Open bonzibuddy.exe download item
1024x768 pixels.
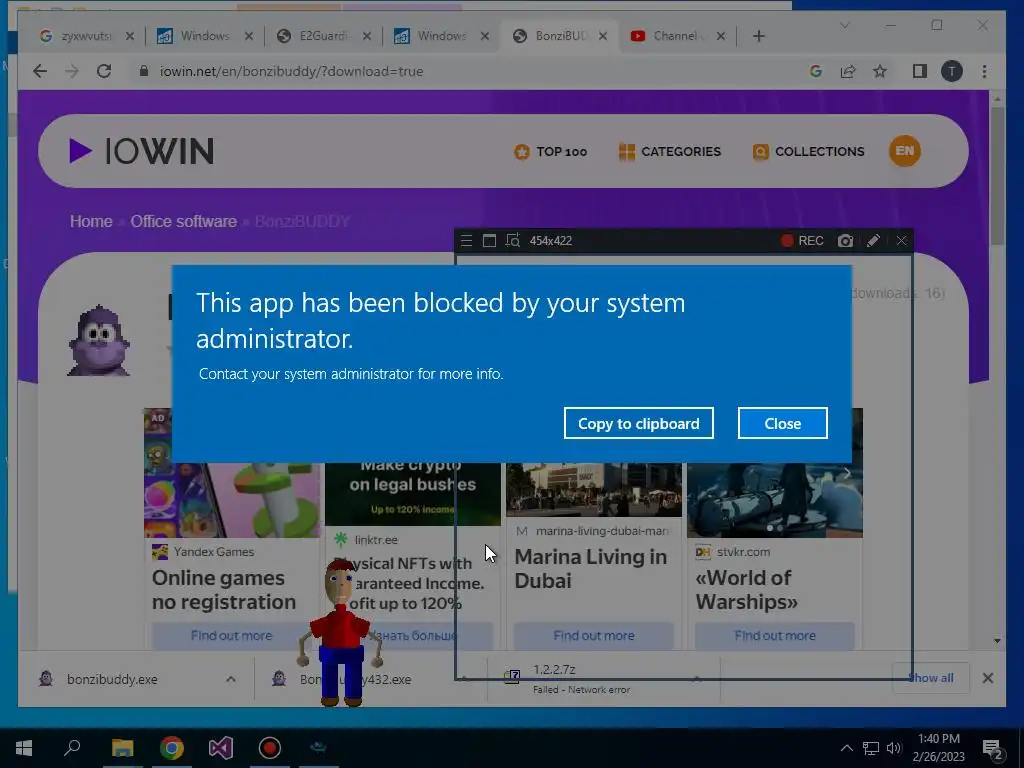(x=112, y=679)
